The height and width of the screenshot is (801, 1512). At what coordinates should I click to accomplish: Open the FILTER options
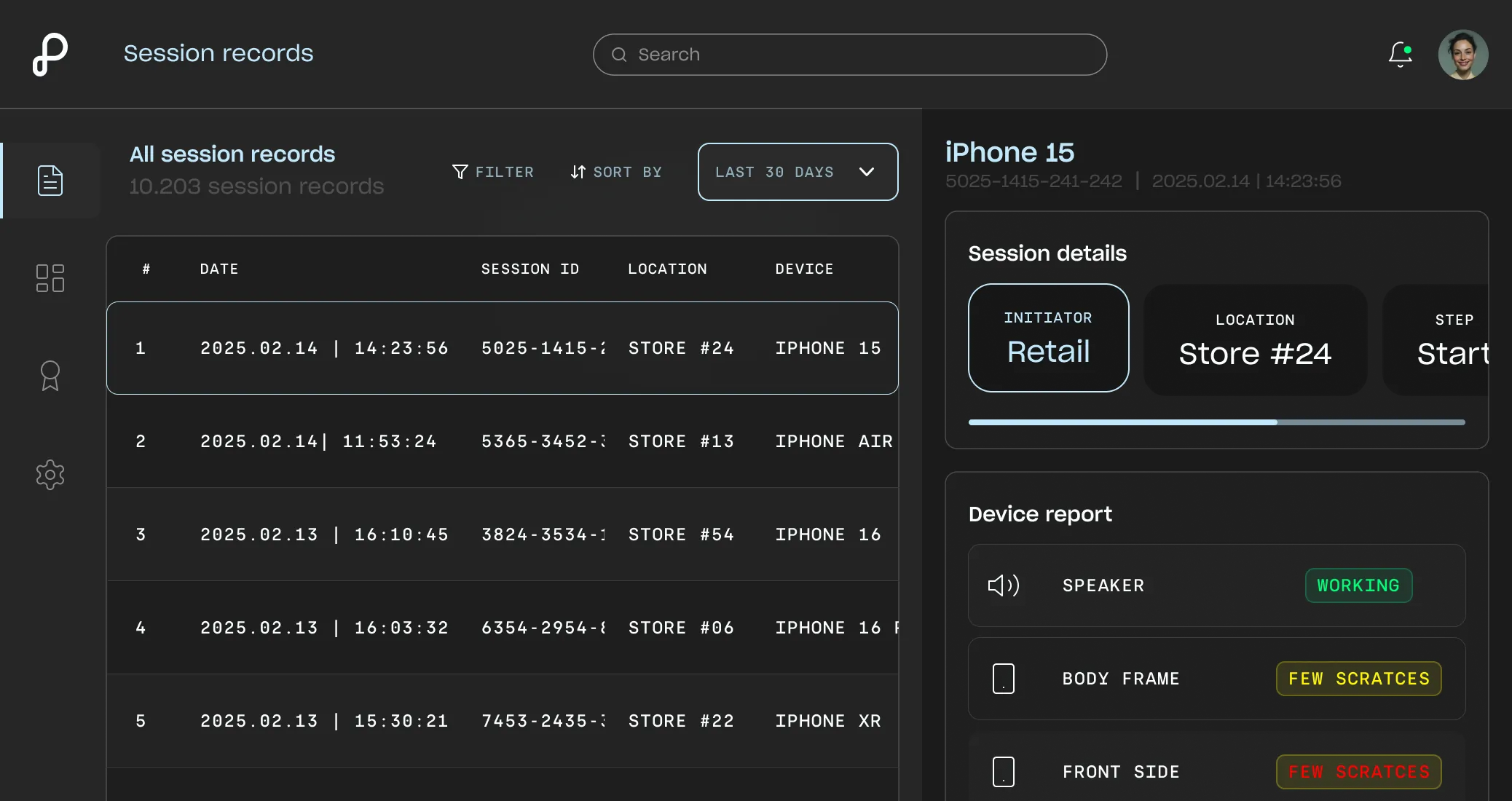[493, 172]
